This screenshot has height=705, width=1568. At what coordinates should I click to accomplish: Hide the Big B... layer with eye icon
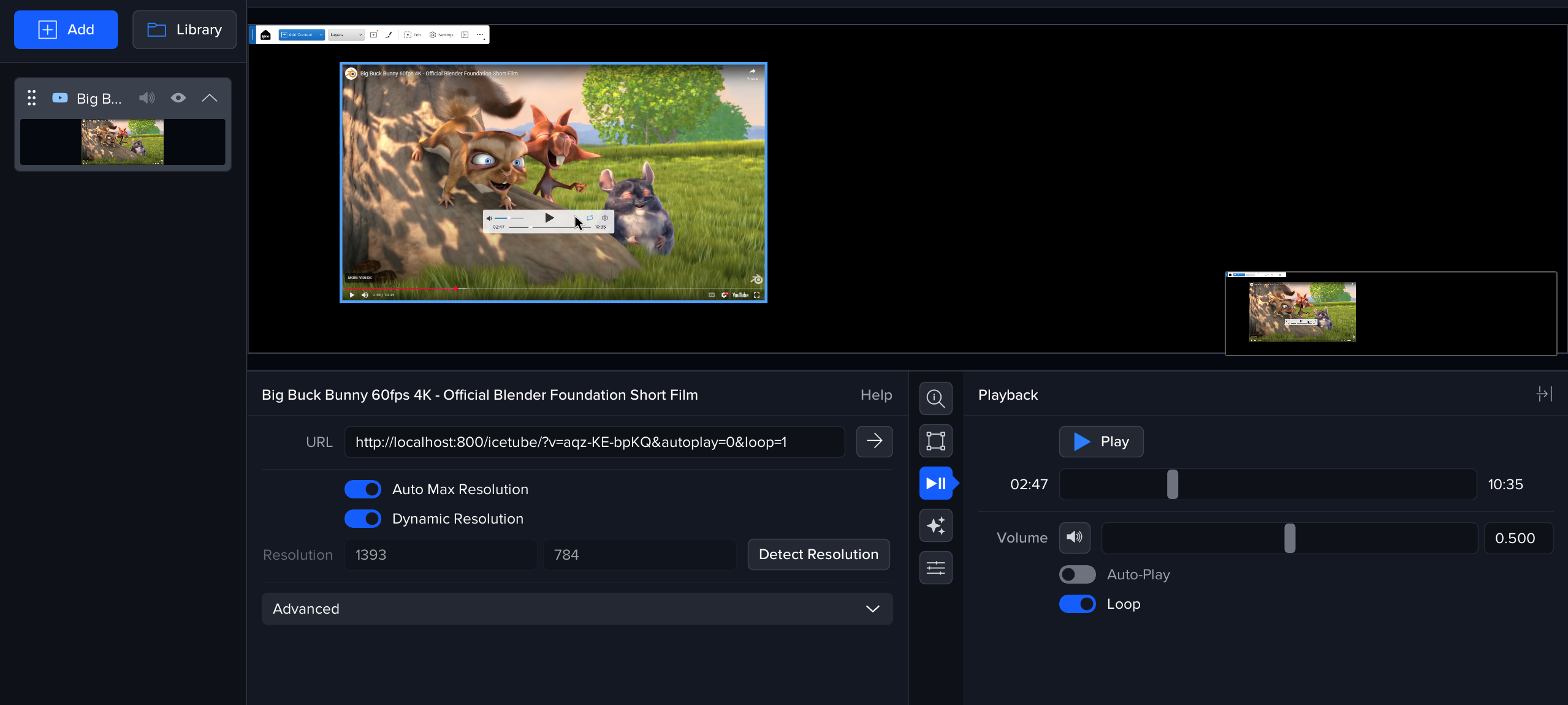point(178,98)
